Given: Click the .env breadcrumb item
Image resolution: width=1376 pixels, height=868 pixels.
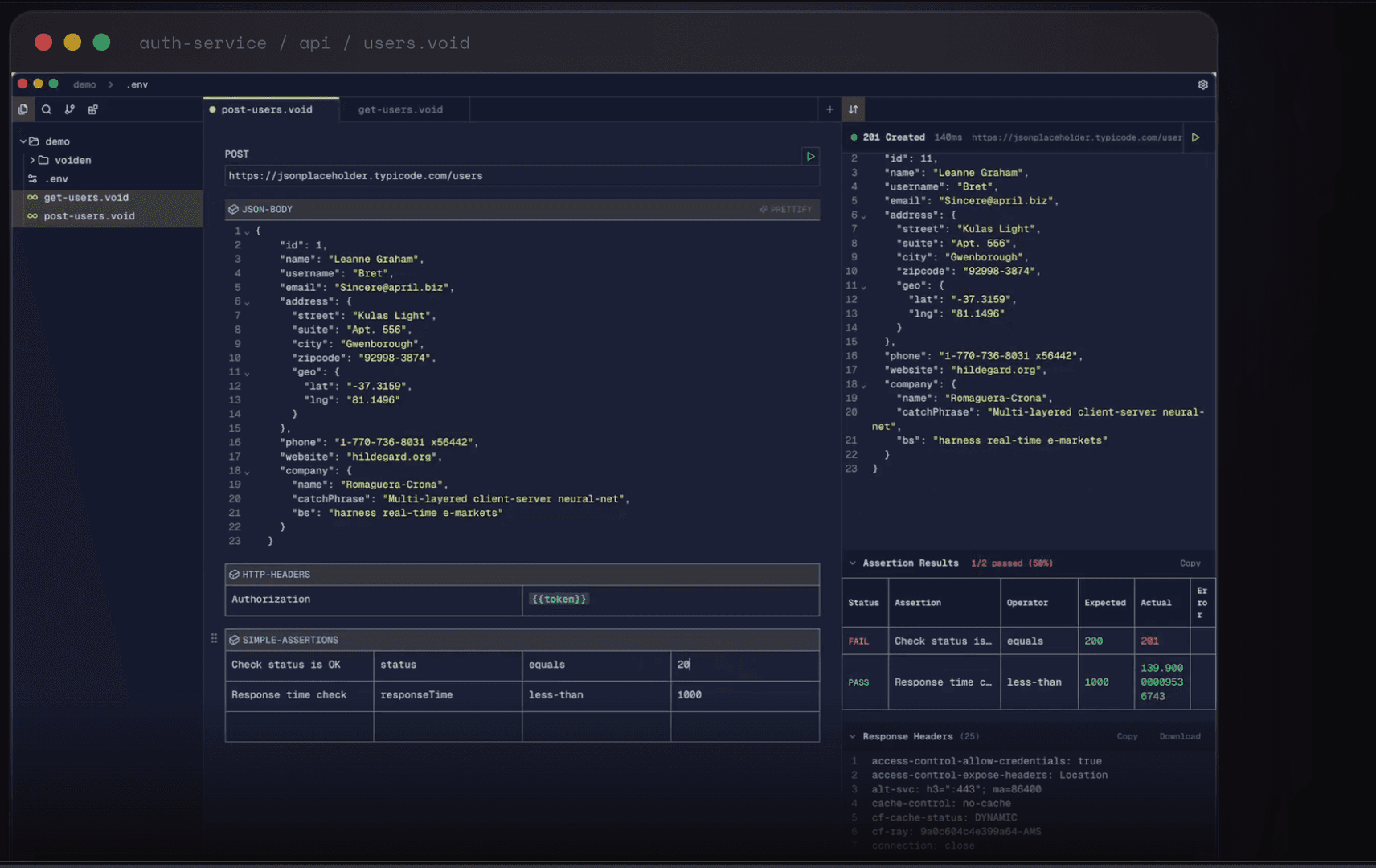Looking at the screenshot, I should coord(137,84).
